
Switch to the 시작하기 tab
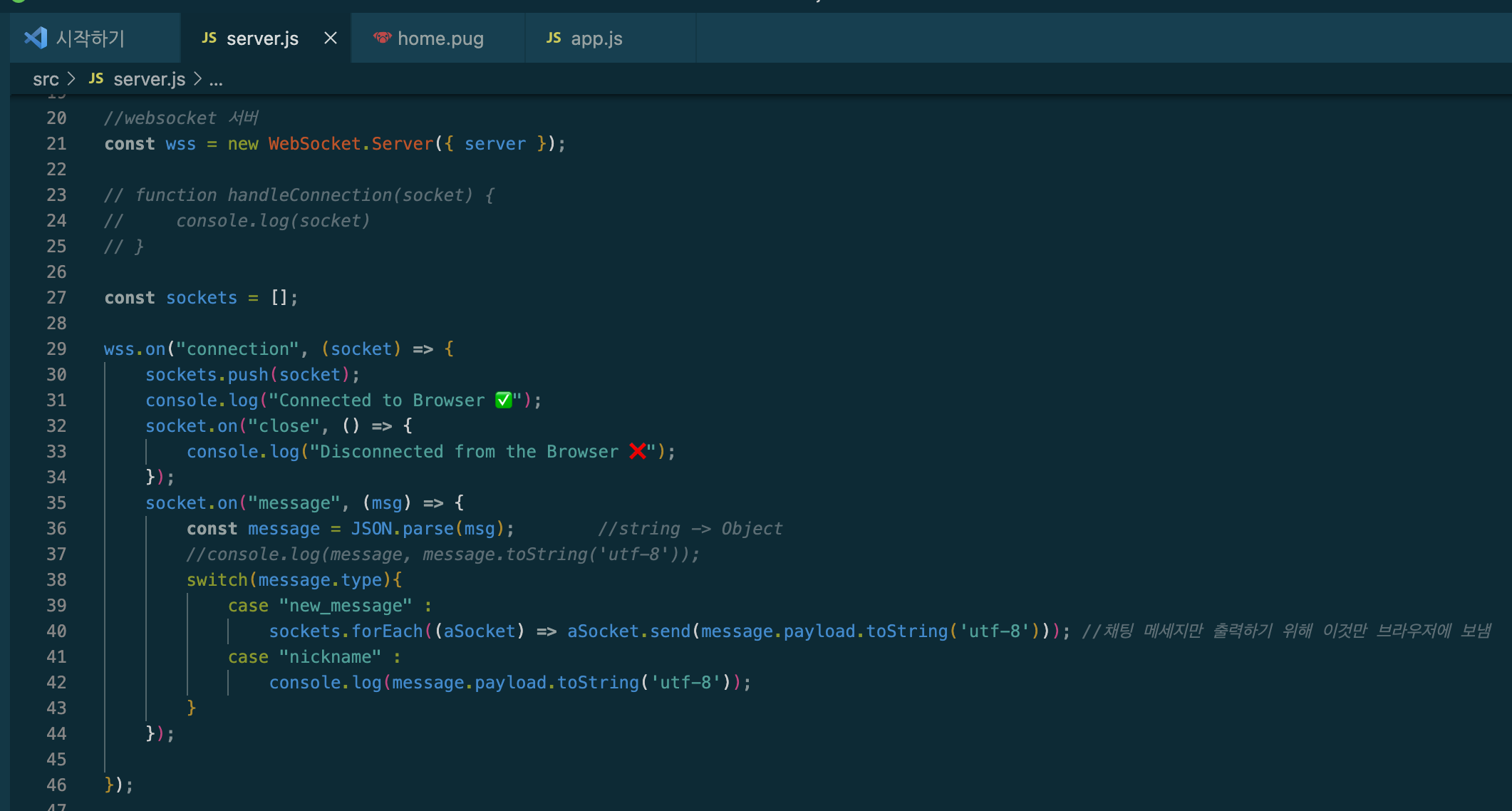(x=90, y=38)
